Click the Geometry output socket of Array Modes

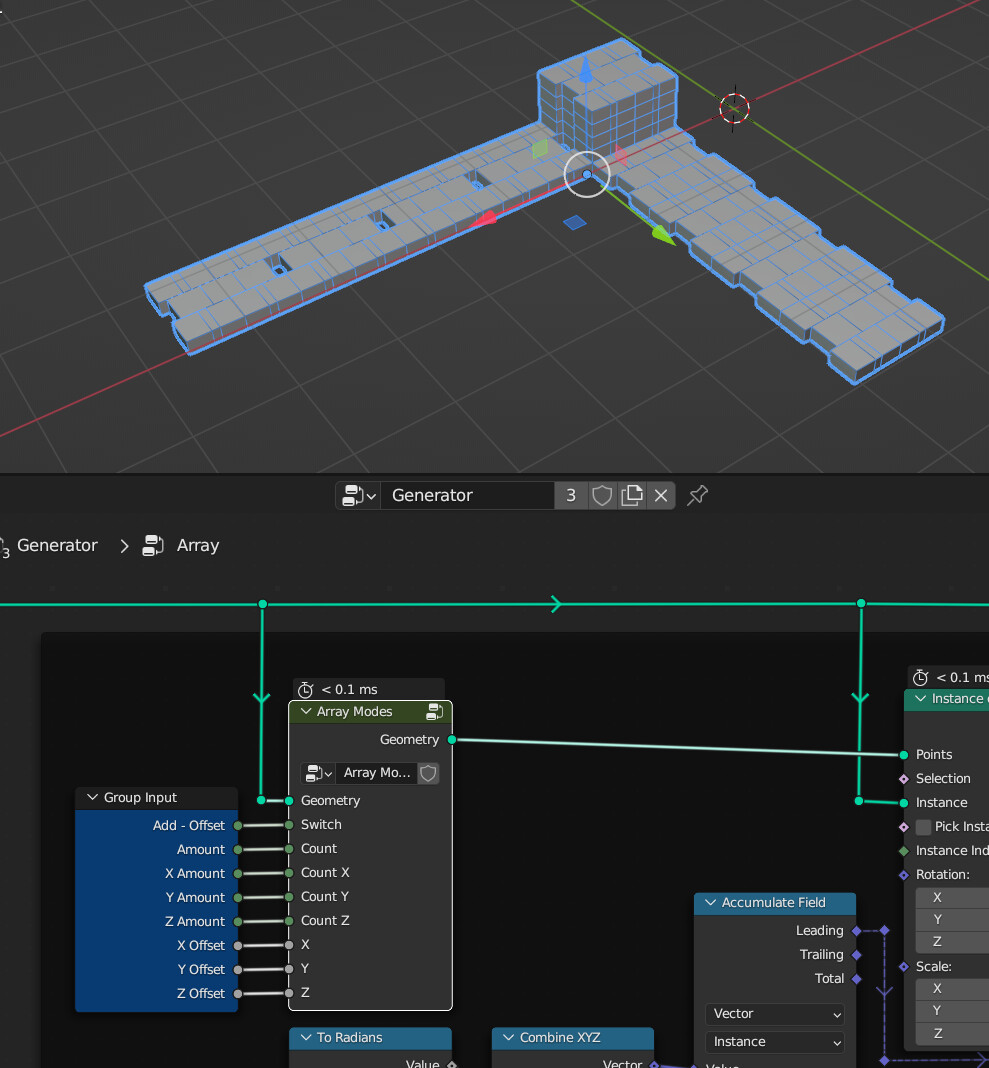tap(452, 740)
